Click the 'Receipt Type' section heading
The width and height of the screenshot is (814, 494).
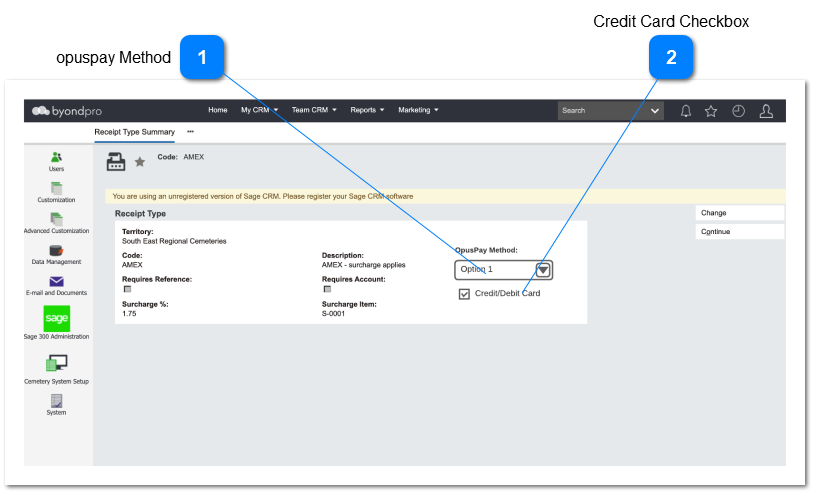140,214
